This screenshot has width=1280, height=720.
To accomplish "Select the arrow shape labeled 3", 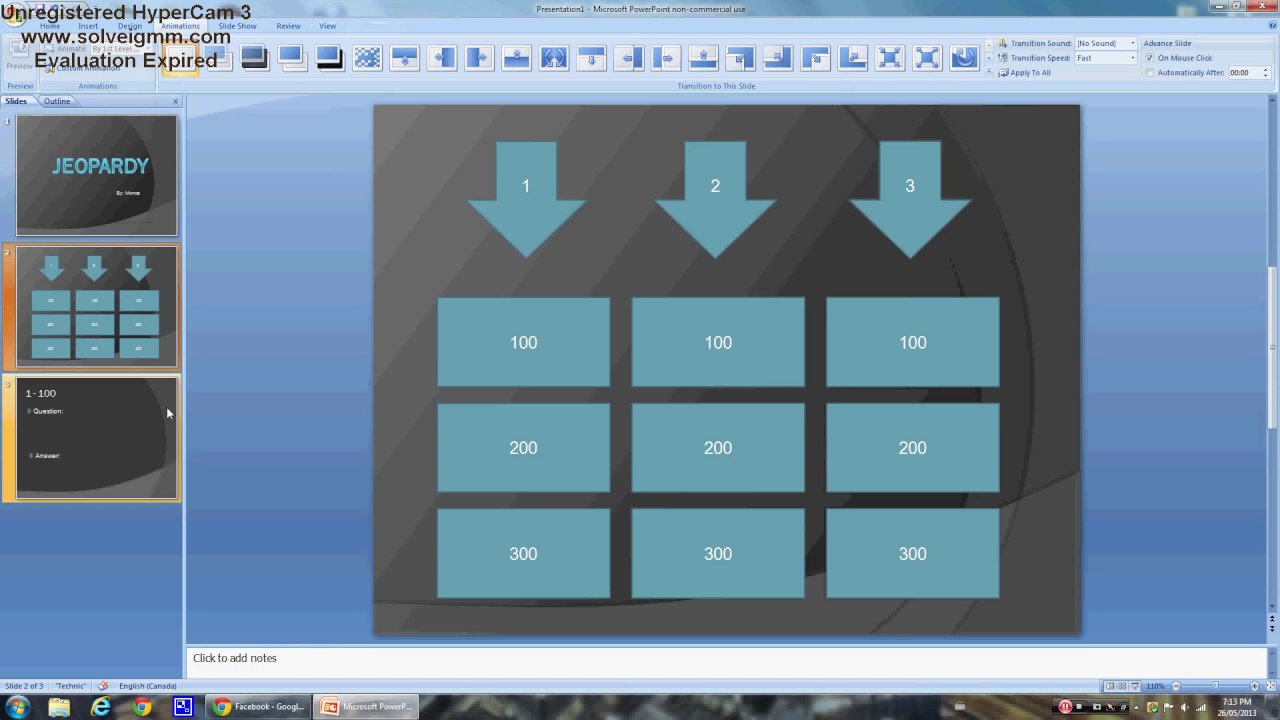I will 910,199.
